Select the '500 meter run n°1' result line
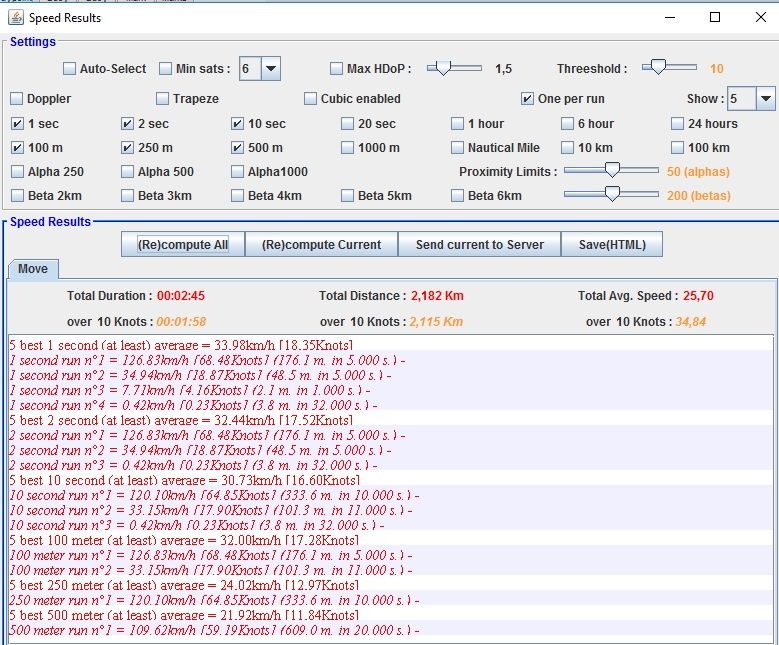This screenshot has width=779, height=645. coord(390,630)
